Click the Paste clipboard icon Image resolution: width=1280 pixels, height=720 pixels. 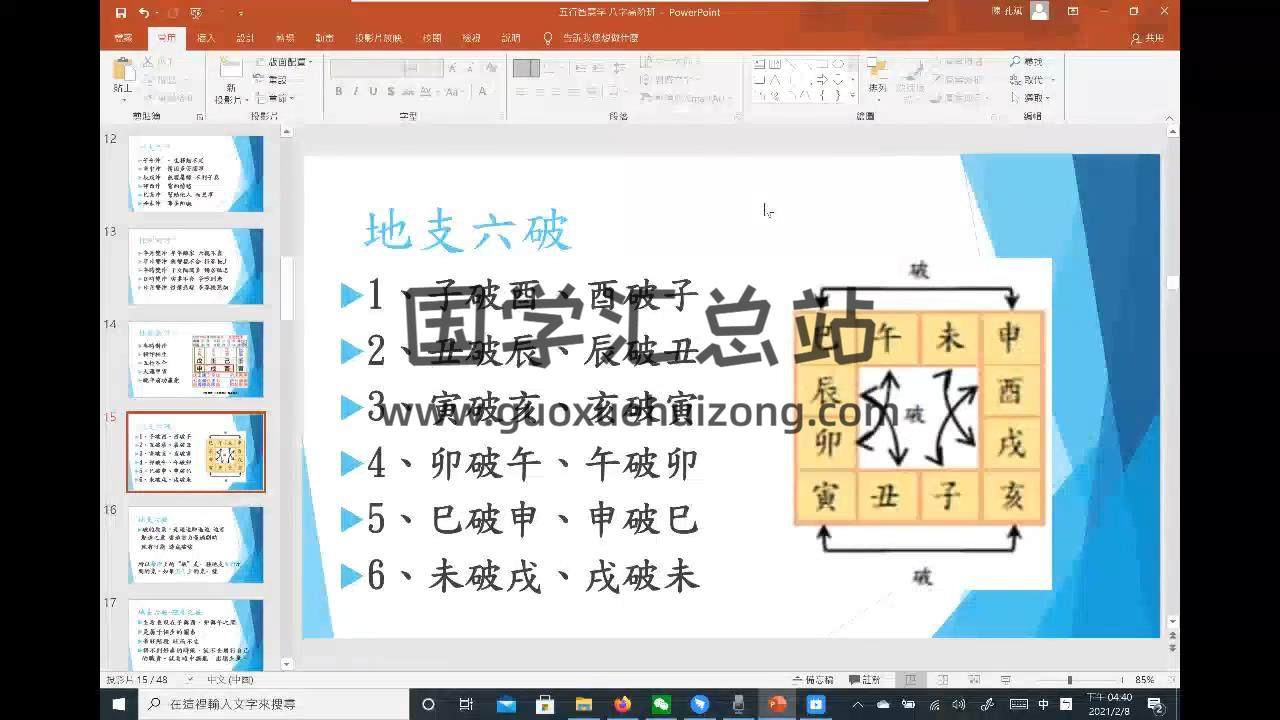[x=122, y=75]
